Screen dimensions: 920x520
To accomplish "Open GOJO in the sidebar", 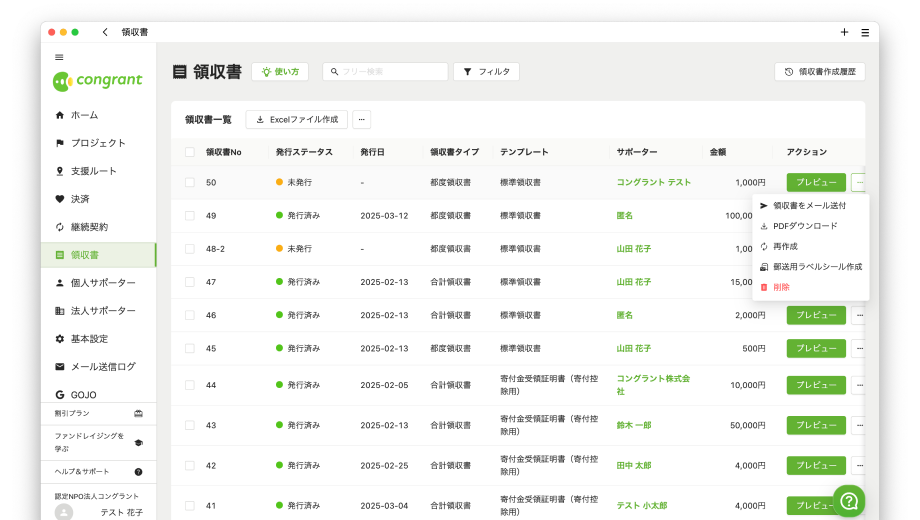I will tap(98, 395).
